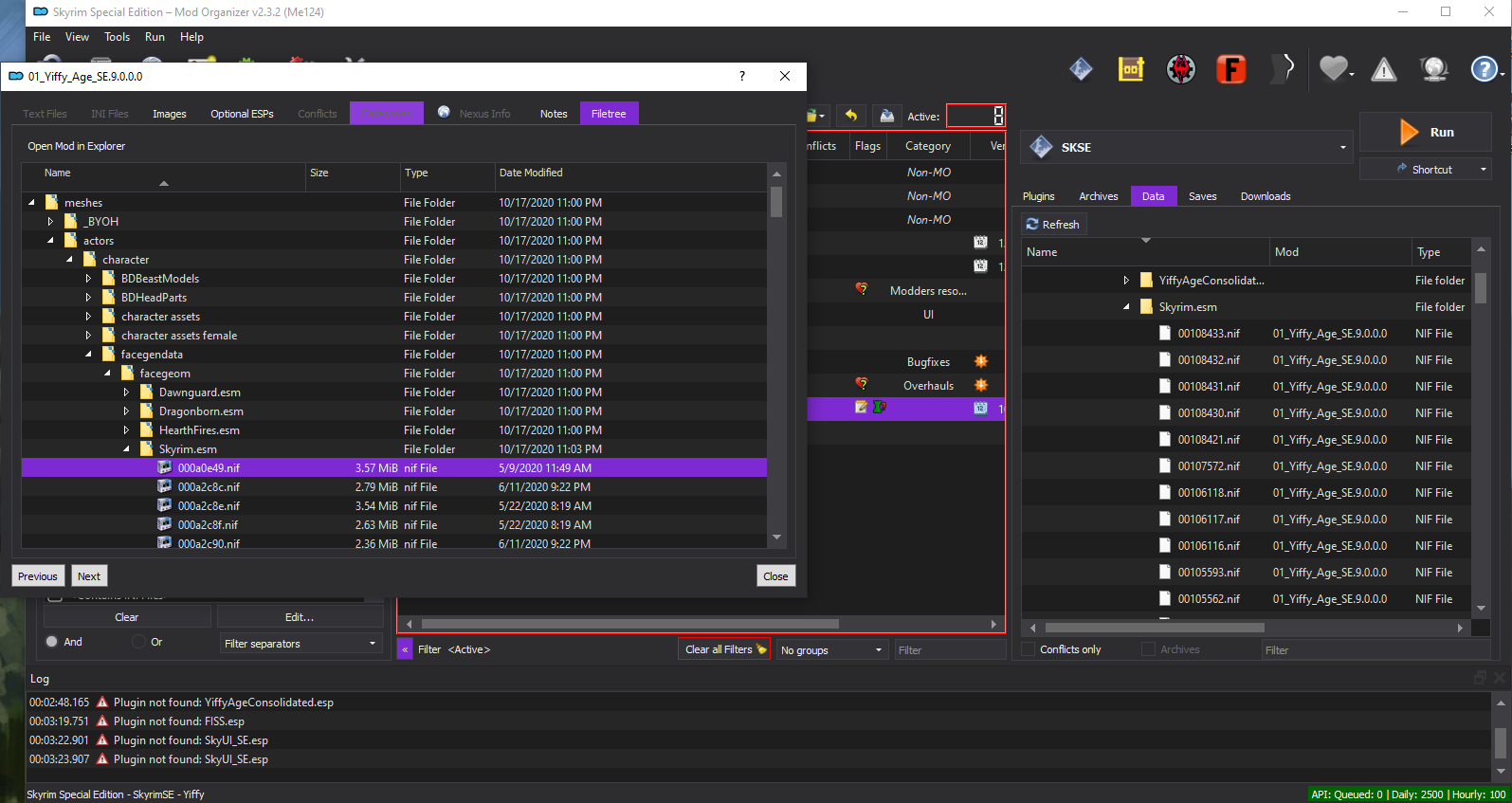1512x803 pixels.
Task: Open the LOOT toolbar shortcut icon
Action: coord(1131,69)
